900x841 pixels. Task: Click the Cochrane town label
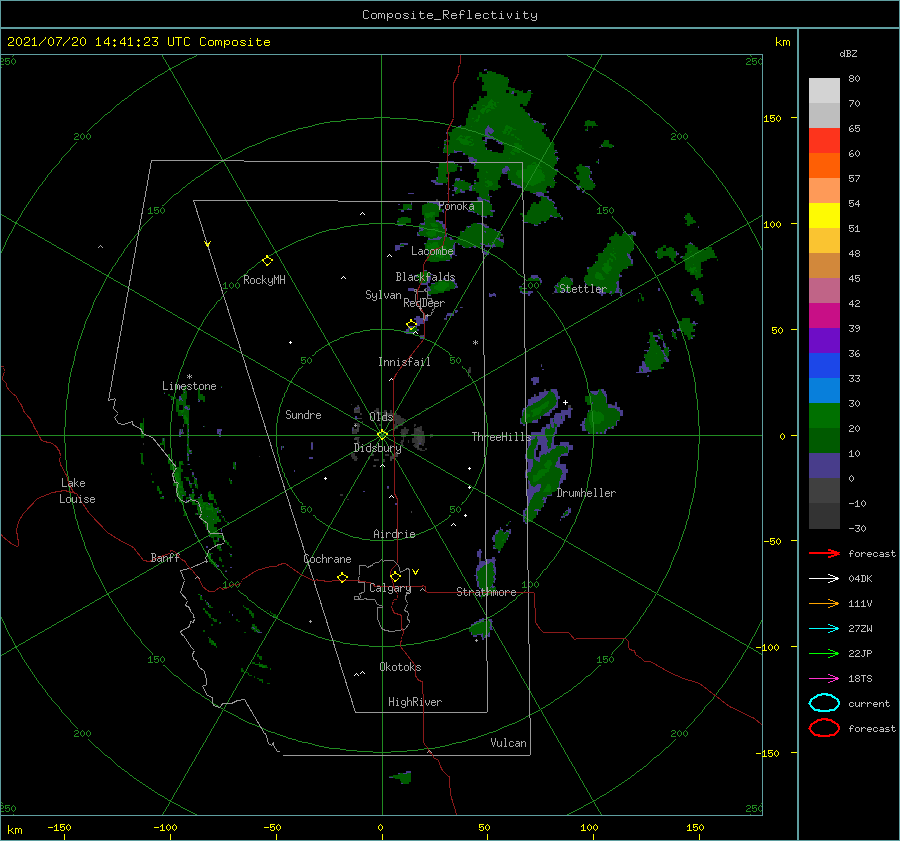point(327,559)
